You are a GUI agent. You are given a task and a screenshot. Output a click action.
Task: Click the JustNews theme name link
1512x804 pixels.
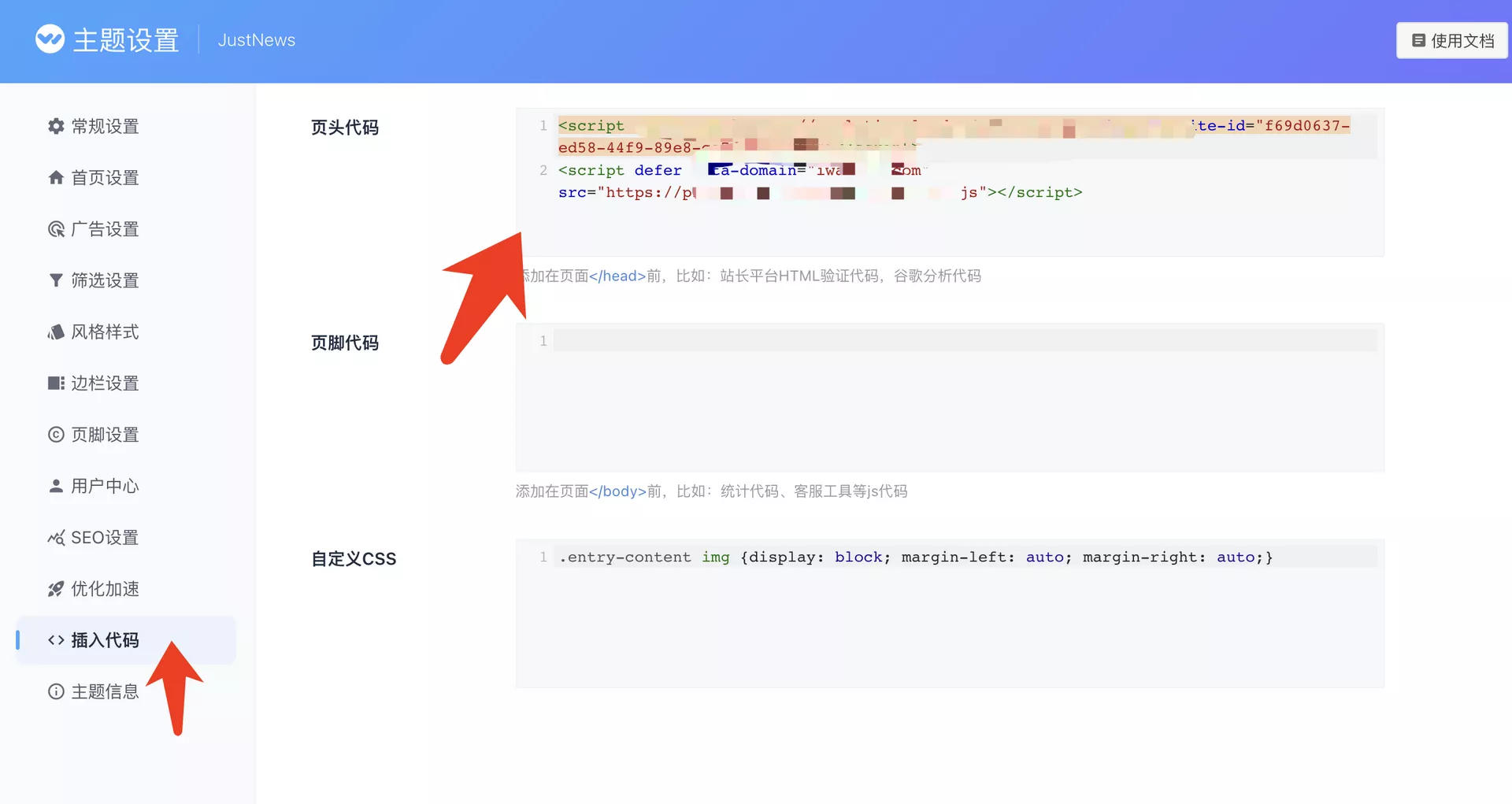[x=256, y=40]
